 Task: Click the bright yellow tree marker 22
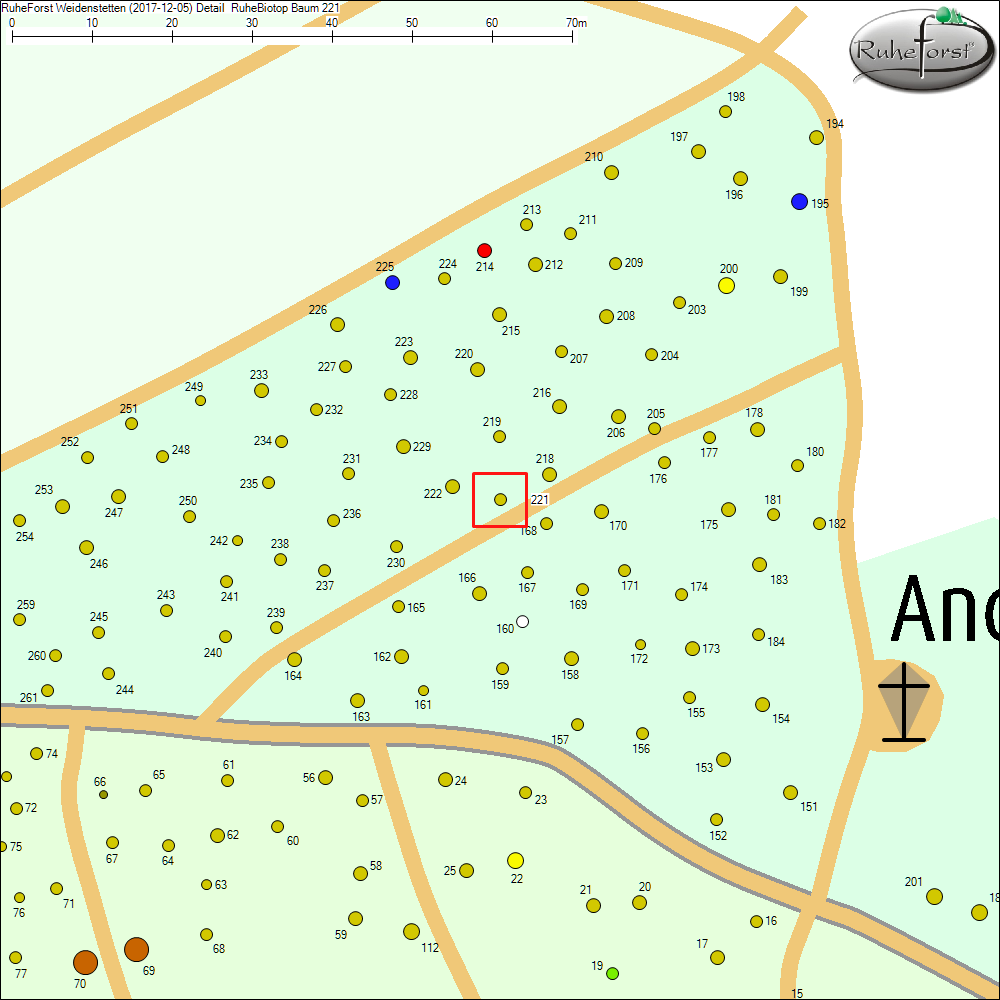pos(516,861)
